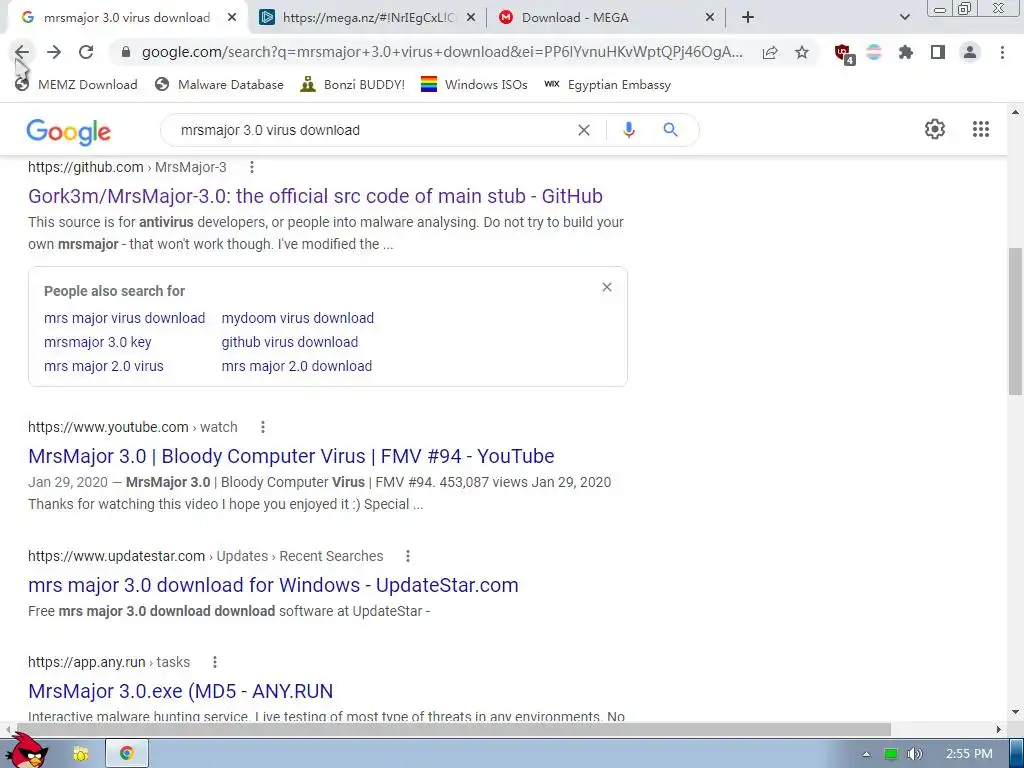Click the Chrome taskbar button

127,754
